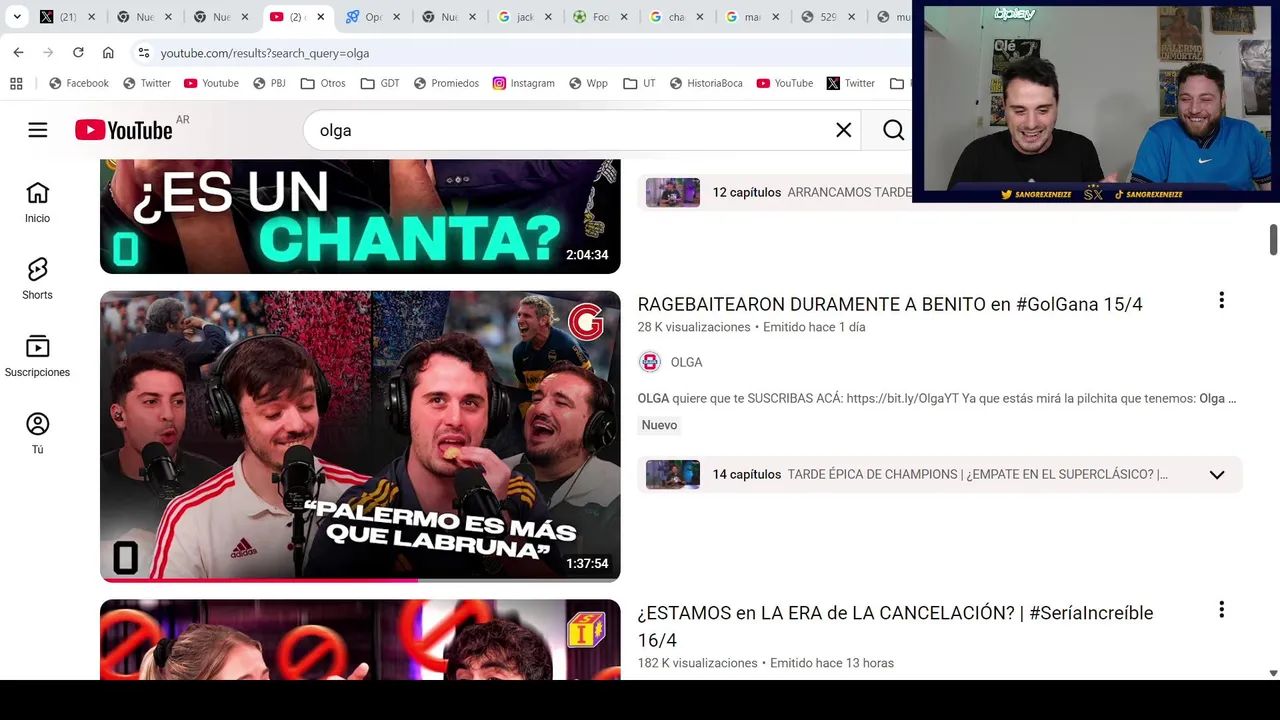This screenshot has width=1280, height=720.
Task: Click the scrollbar down arrow
Action: [x=1273, y=673]
